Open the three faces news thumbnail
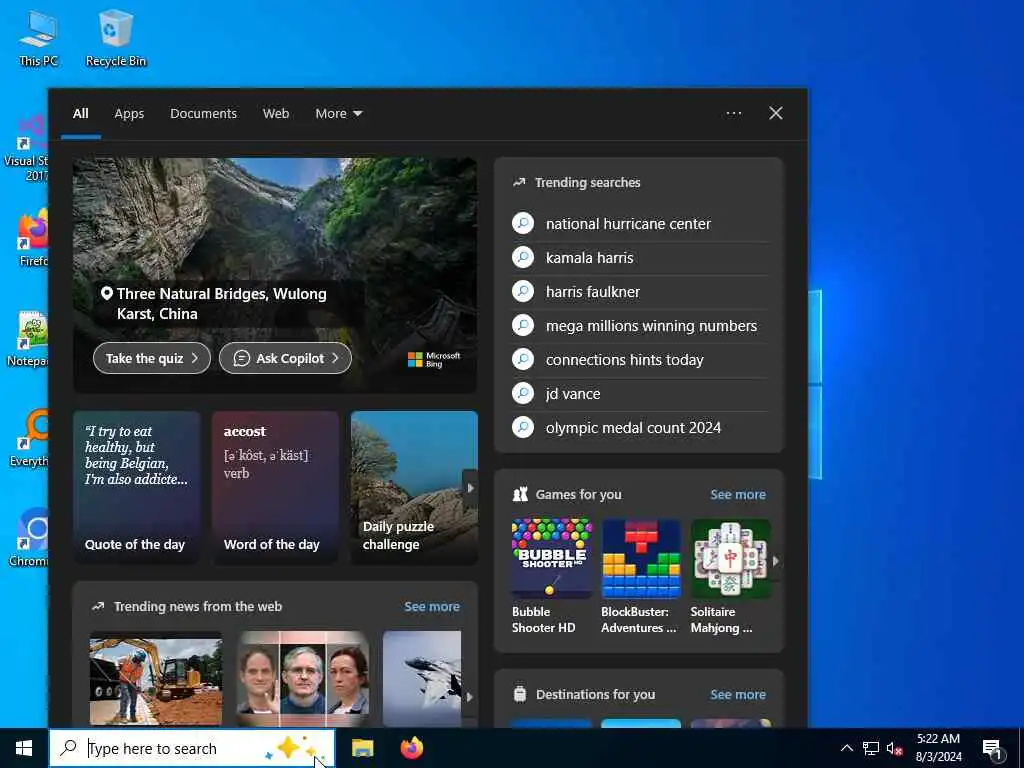Screen dimensions: 1024x768 [x=302, y=679]
